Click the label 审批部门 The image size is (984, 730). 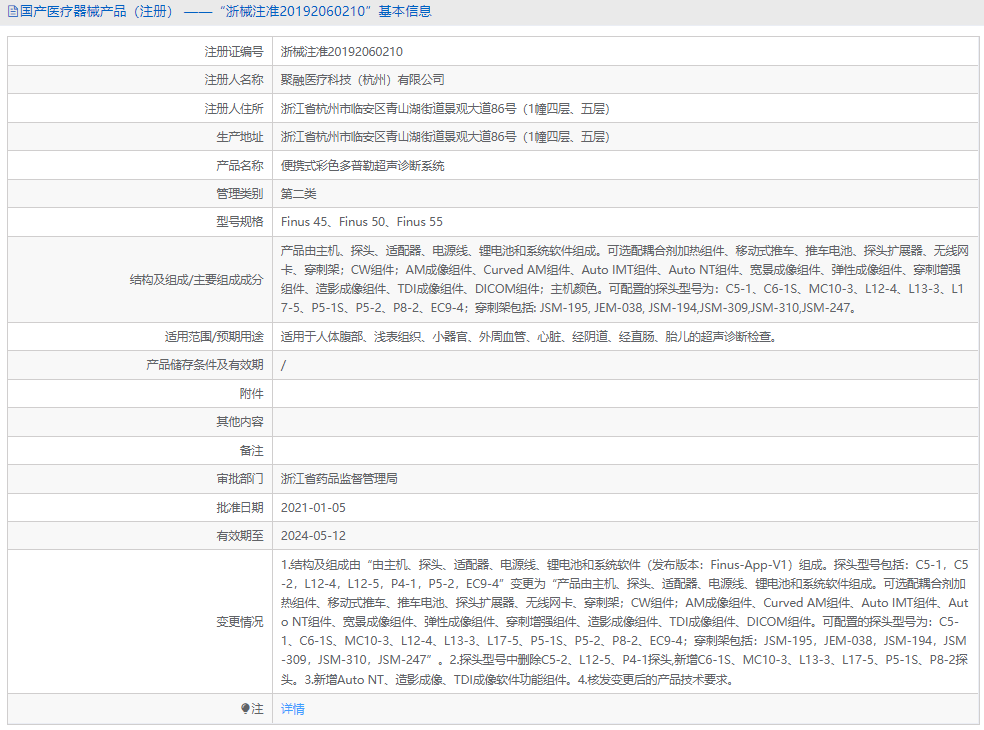pos(240,479)
